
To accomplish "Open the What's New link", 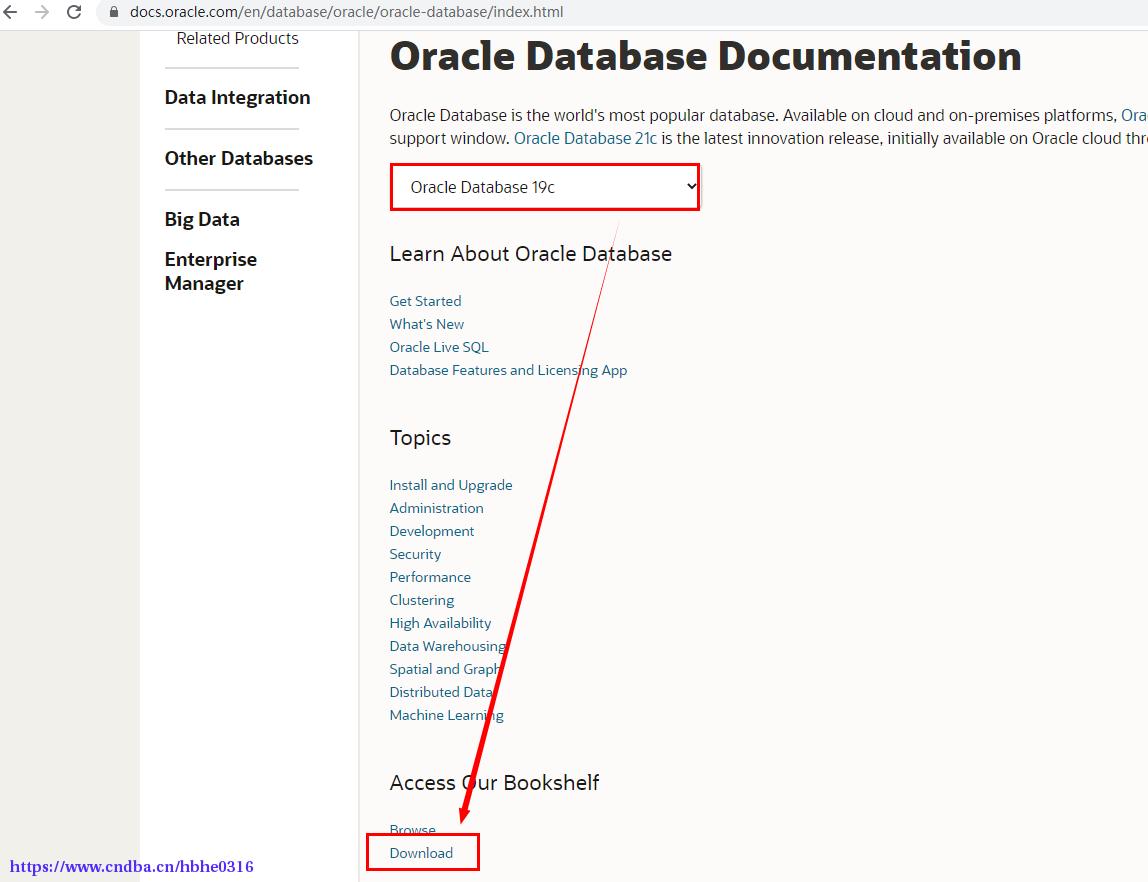I will pos(427,324).
